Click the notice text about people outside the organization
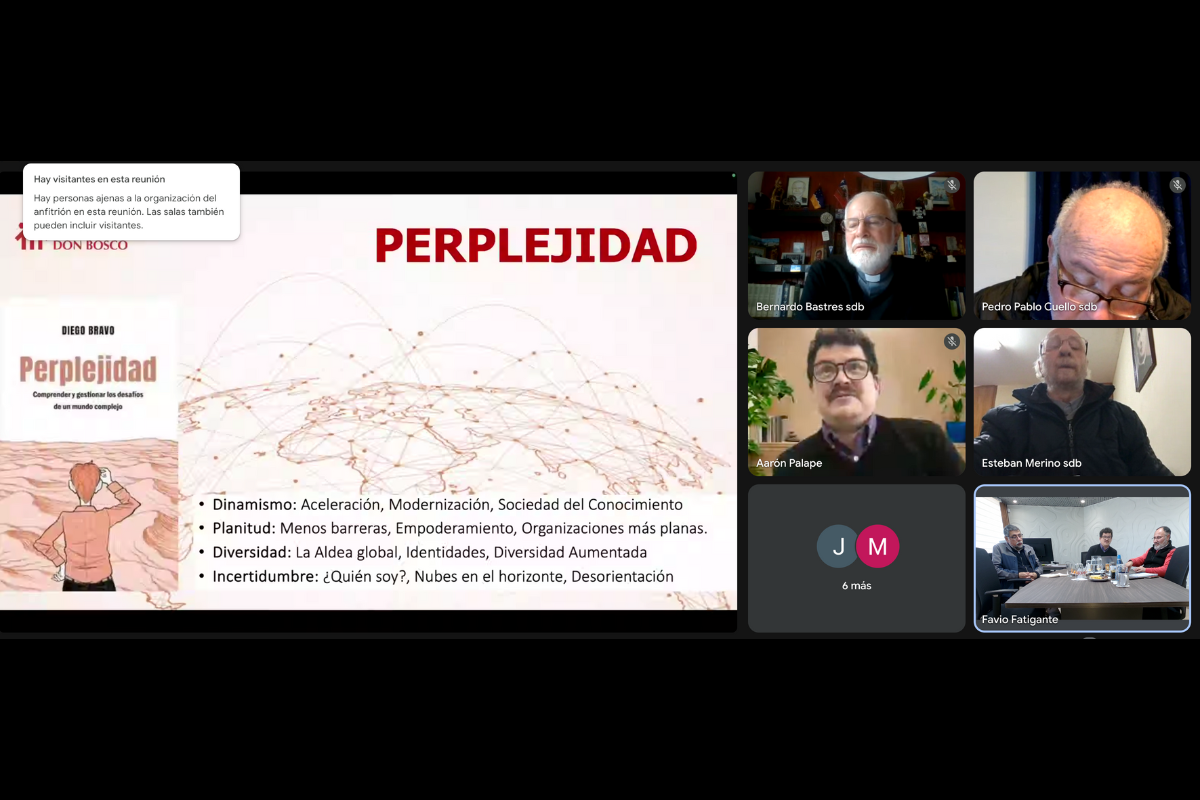This screenshot has height=800, width=1200. point(129,211)
